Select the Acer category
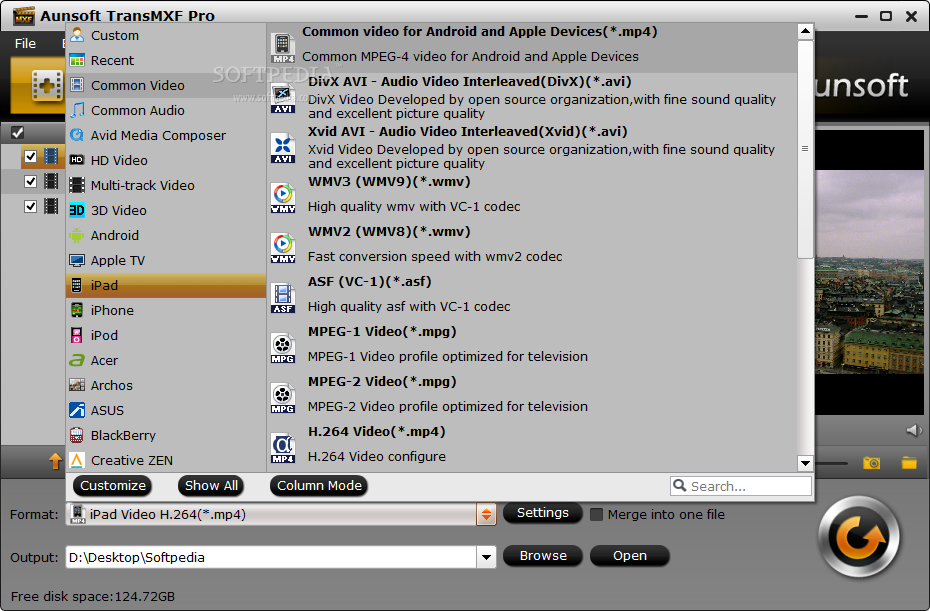 pyautogui.click(x=166, y=360)
